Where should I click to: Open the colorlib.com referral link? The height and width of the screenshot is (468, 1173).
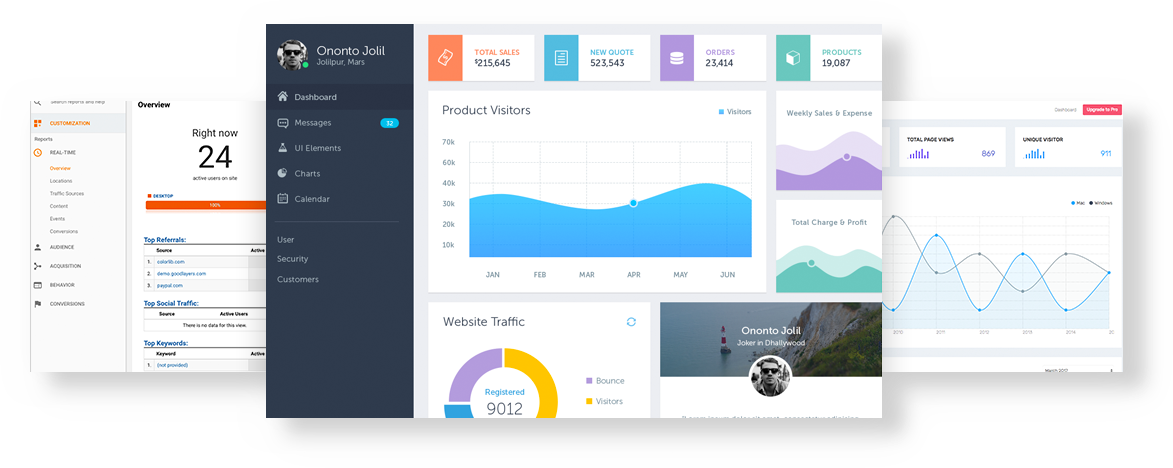(171, 262)
